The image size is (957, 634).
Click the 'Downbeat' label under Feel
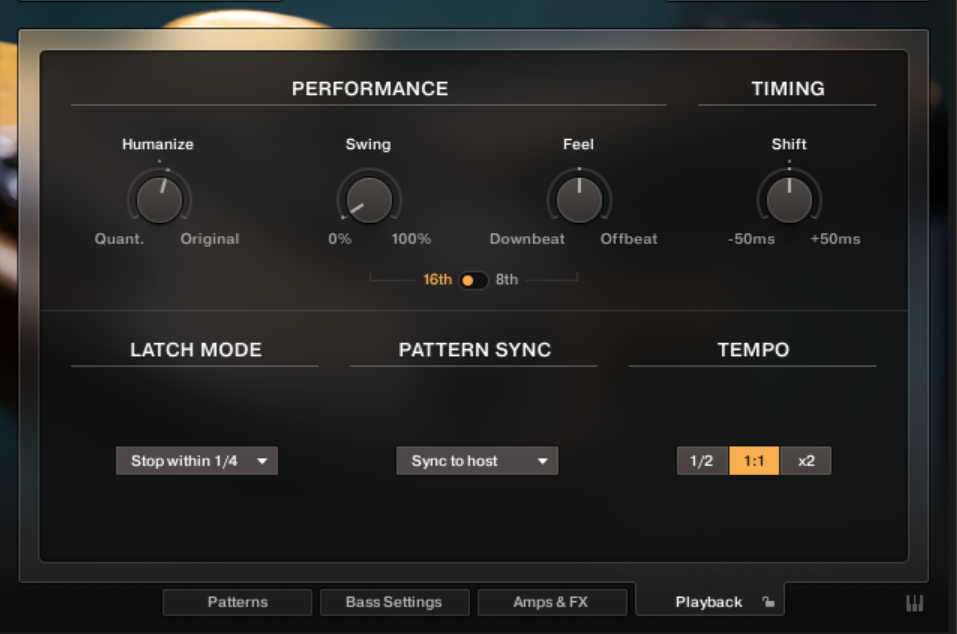527,239
